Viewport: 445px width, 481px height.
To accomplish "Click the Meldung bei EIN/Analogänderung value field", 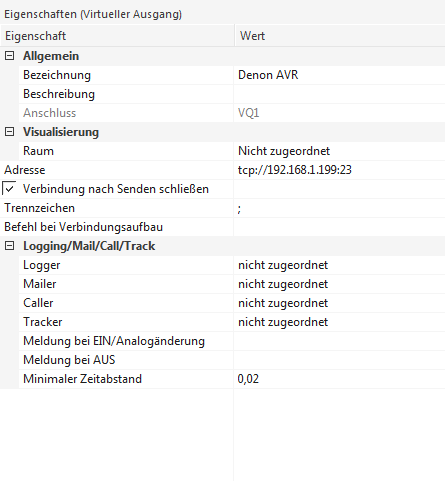I will pos(339,341).
